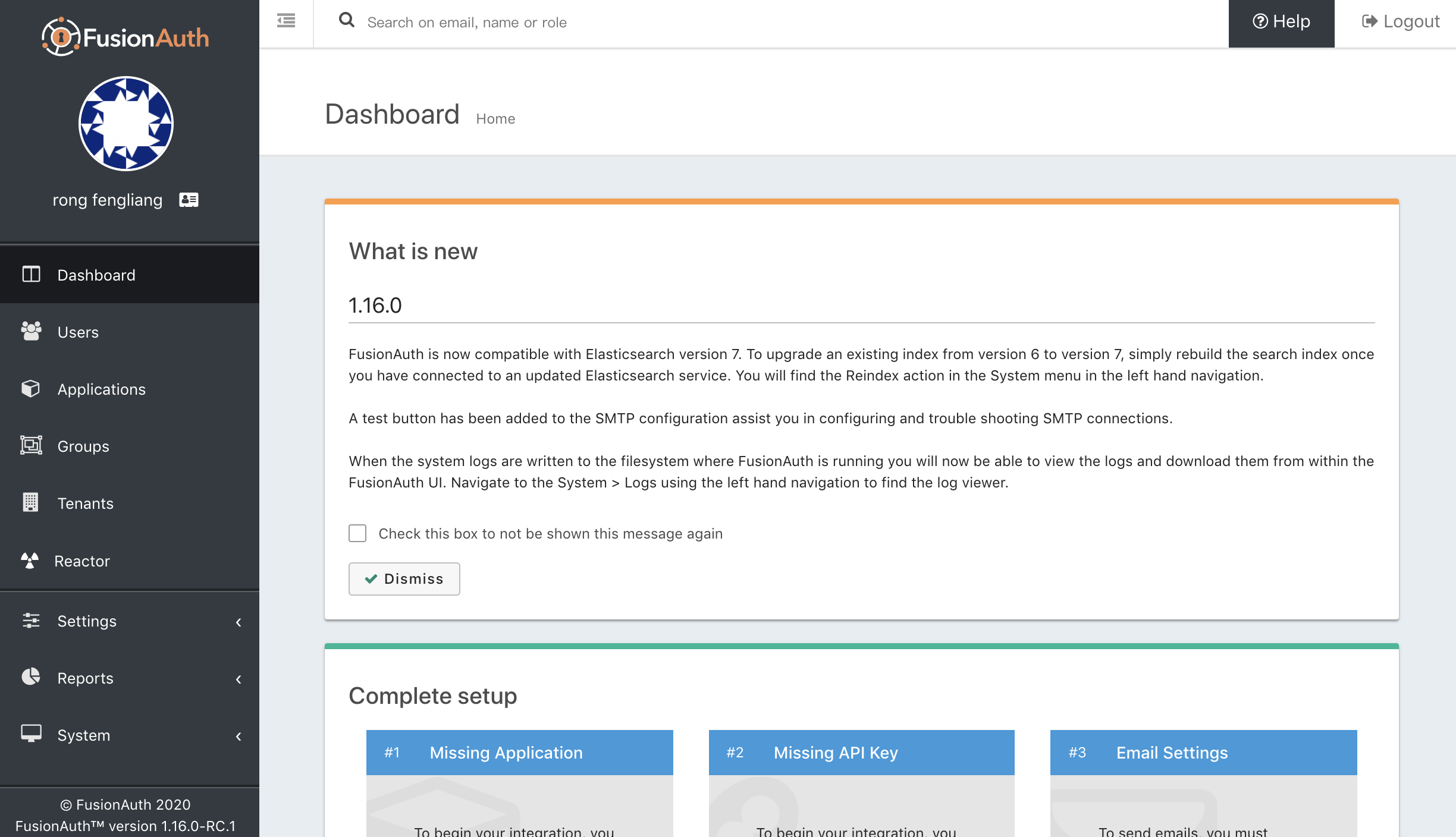
Task: Click the © FusionAuth 2020 footer text
Action: point(125,805)
